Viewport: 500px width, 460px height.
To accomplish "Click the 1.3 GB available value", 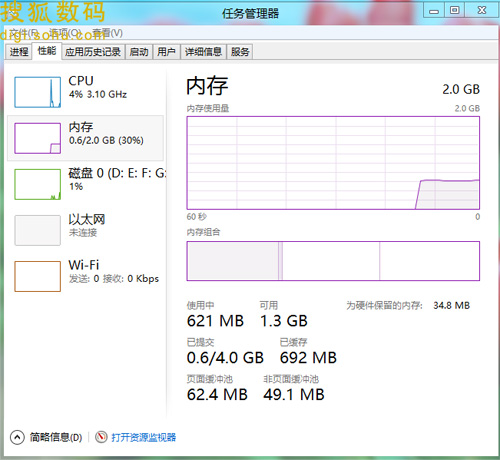I will pos(284,321).
